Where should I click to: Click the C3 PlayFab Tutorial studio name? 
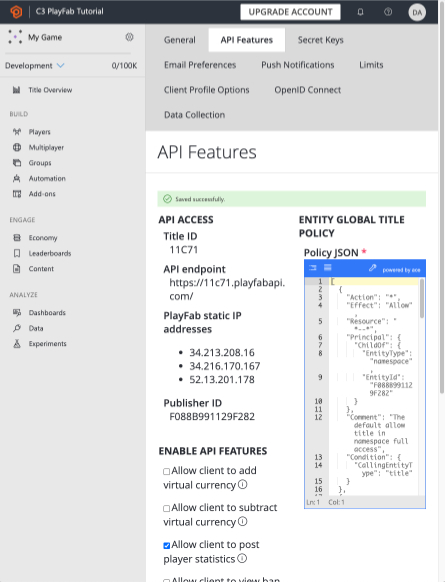[70, 12]
